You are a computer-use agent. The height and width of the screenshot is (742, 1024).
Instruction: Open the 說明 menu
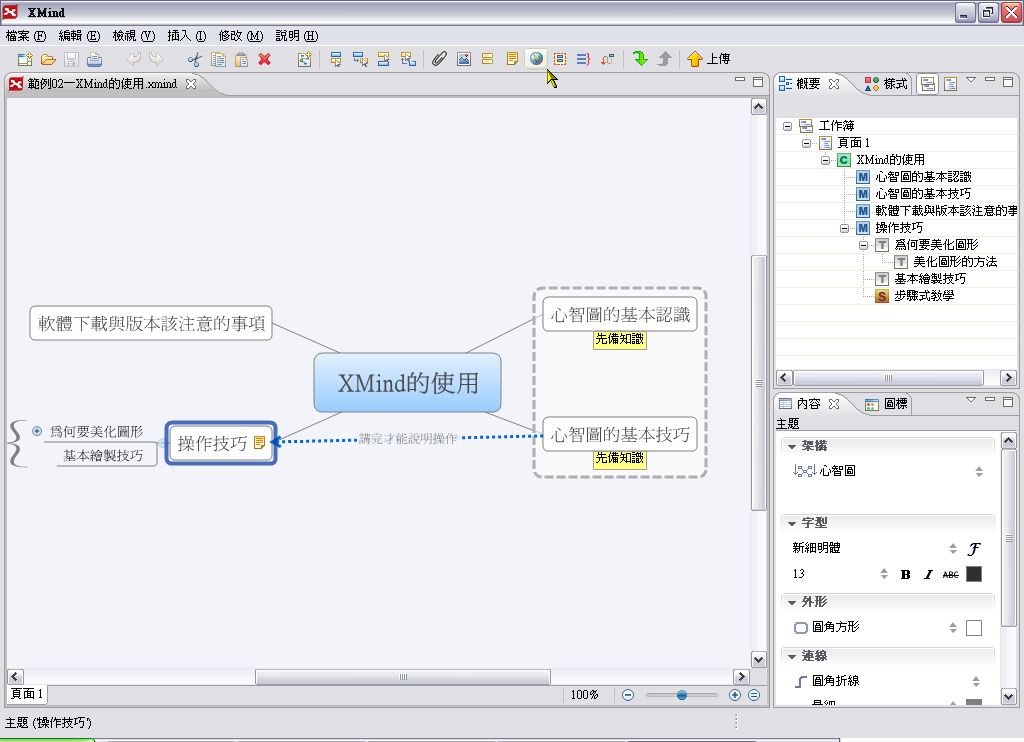(x=296, y=36)
